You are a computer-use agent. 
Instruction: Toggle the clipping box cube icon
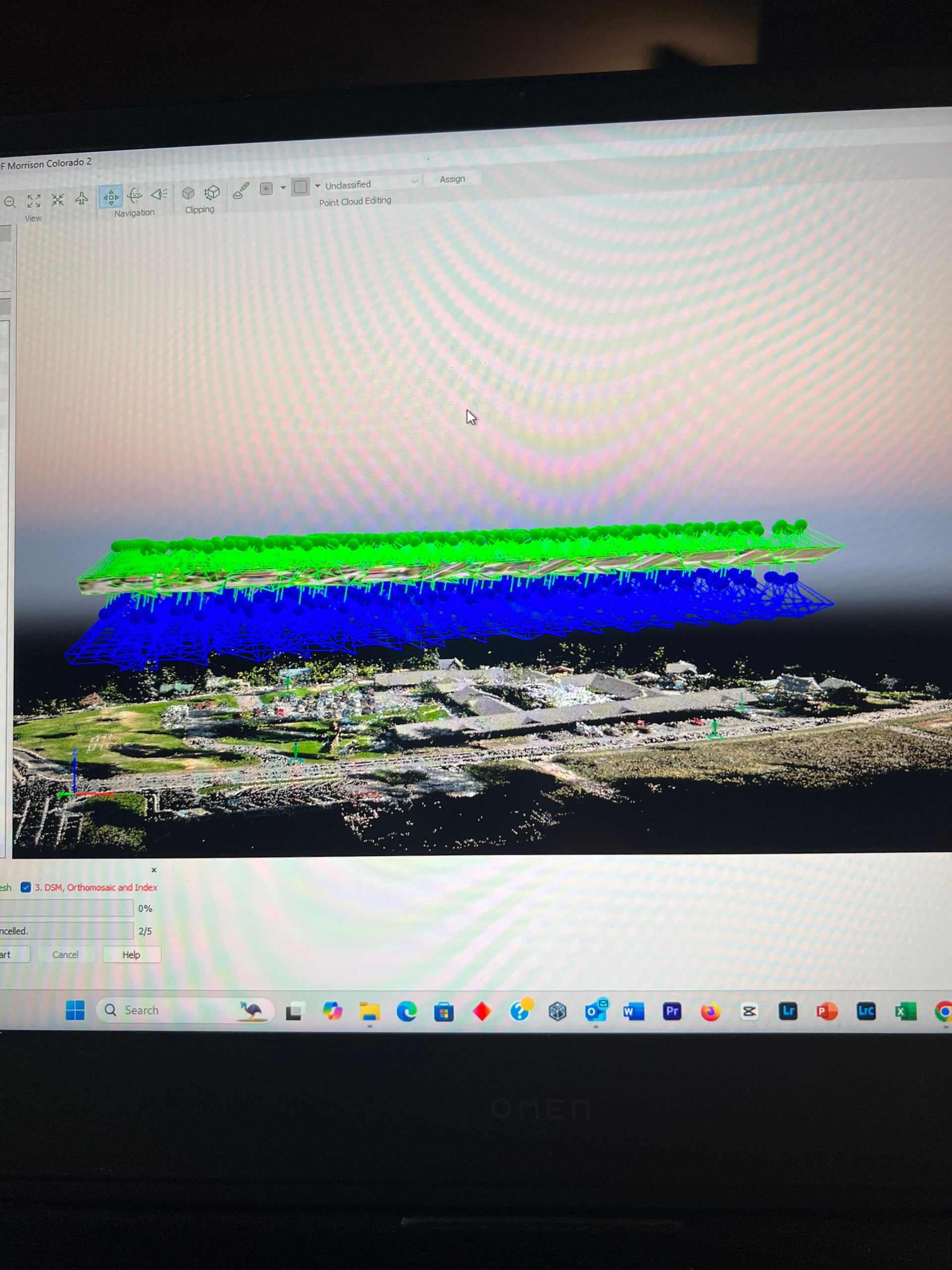(187, 193)
